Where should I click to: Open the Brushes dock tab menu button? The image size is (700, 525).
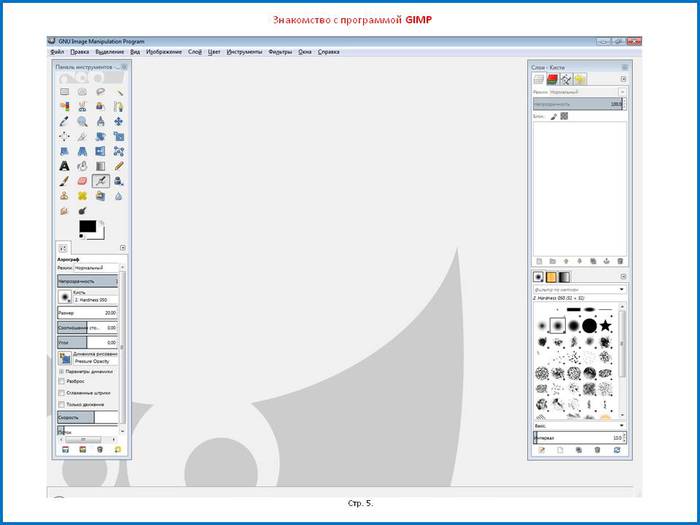coord(624,277)
